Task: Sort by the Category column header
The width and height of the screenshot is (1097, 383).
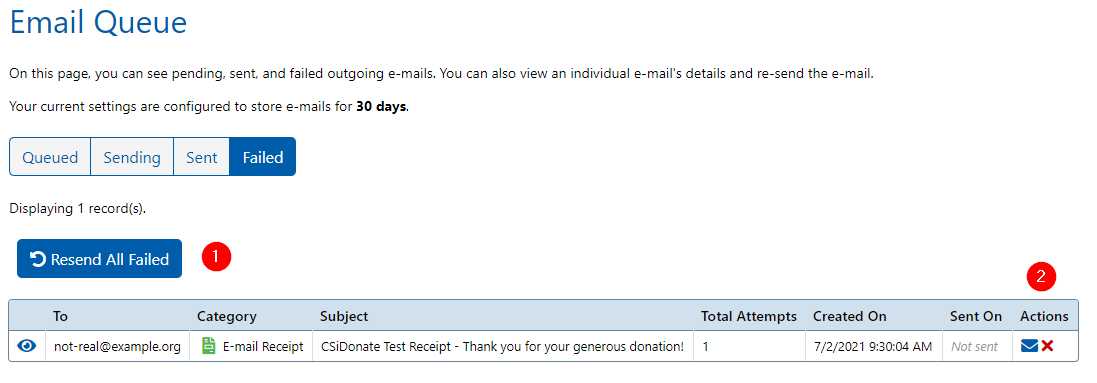Action: [227, 316]
